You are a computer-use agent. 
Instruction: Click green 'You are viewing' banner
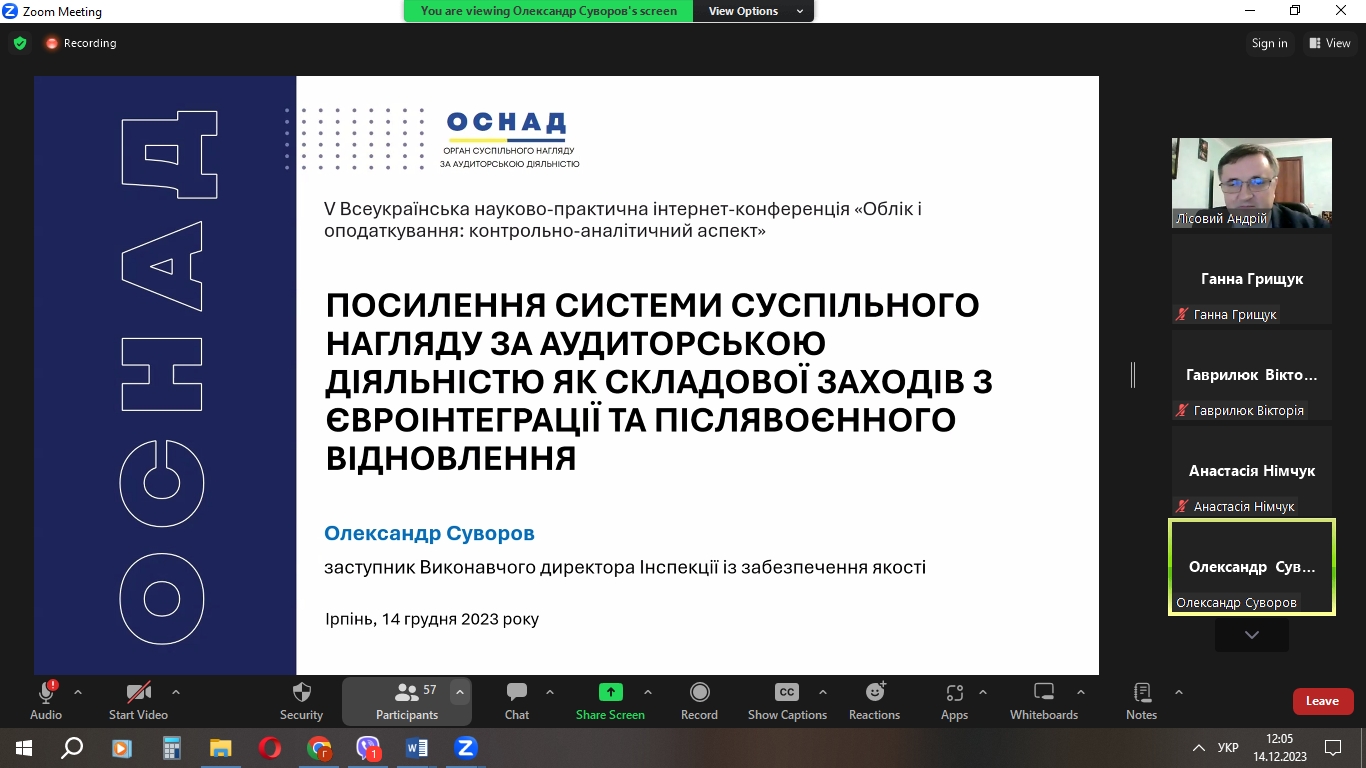[548, 11]
